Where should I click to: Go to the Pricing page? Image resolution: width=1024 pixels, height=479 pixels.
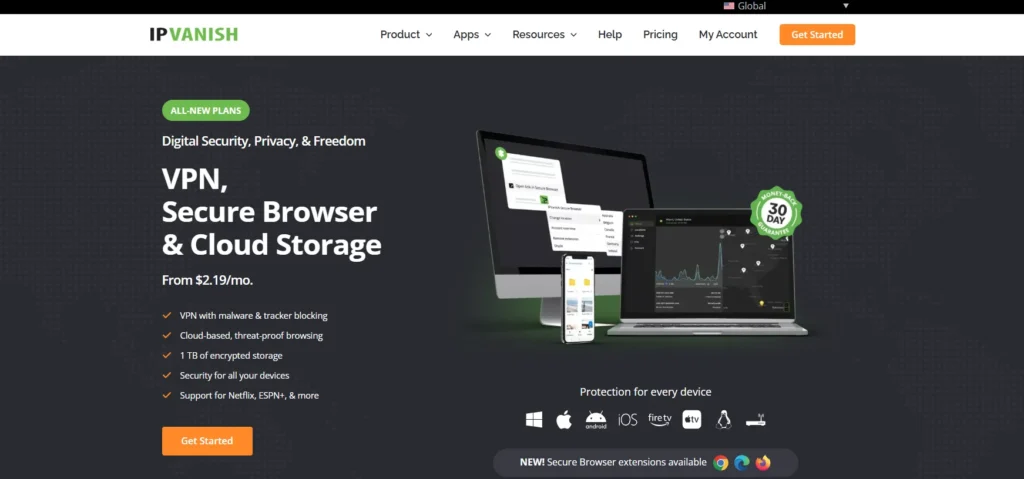point(660,34)
